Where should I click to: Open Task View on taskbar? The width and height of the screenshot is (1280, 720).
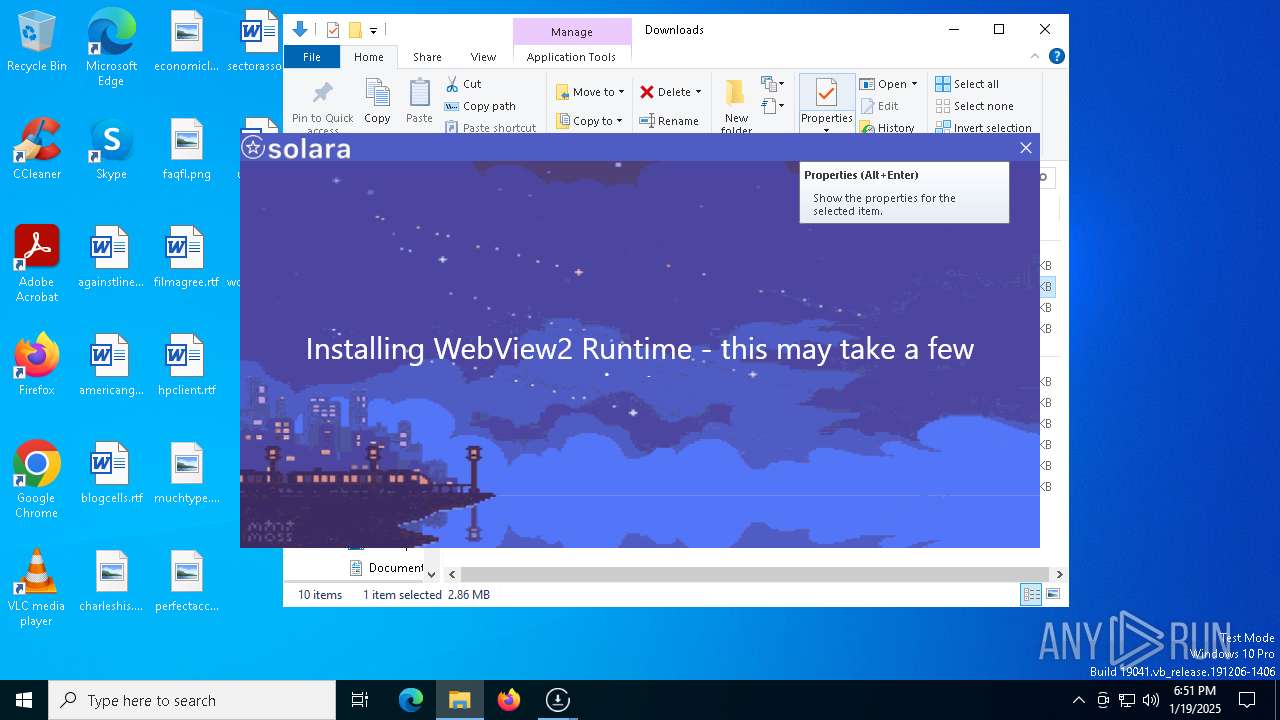pyautogui.click(x=360, y=700)
